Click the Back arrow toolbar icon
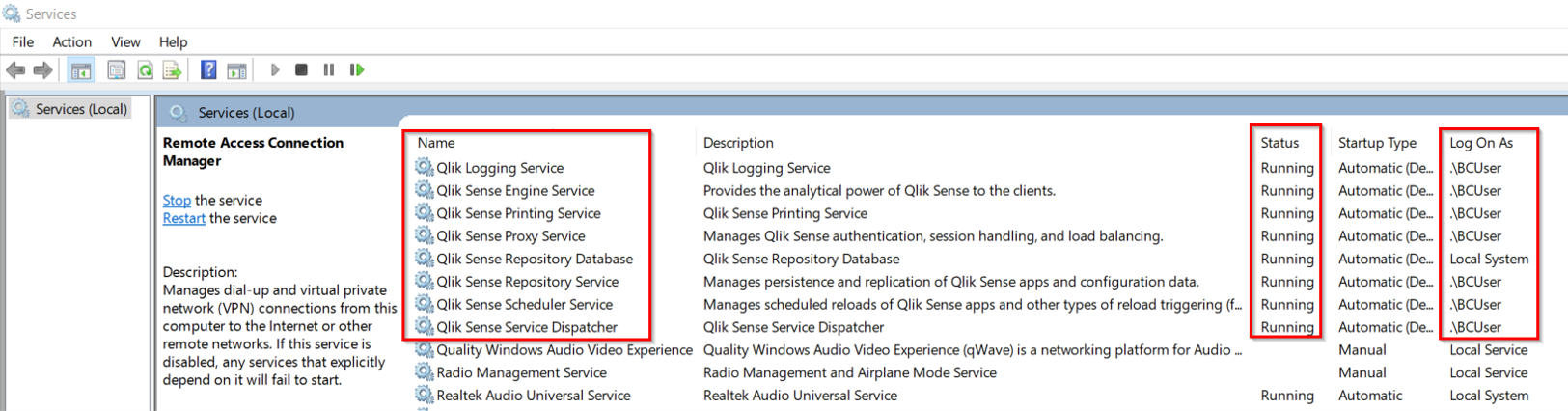 click(x=15, y=70)
